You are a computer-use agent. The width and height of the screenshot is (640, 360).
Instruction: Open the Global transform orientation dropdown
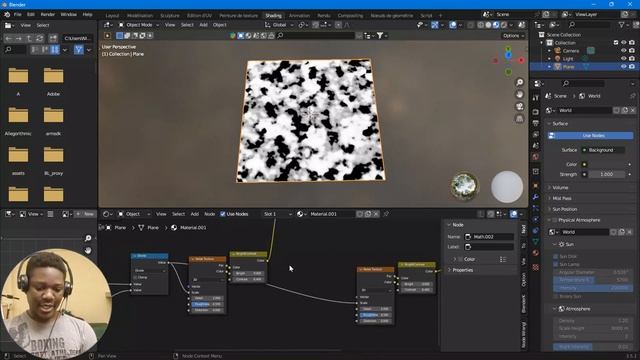click(x=279, y=25)
